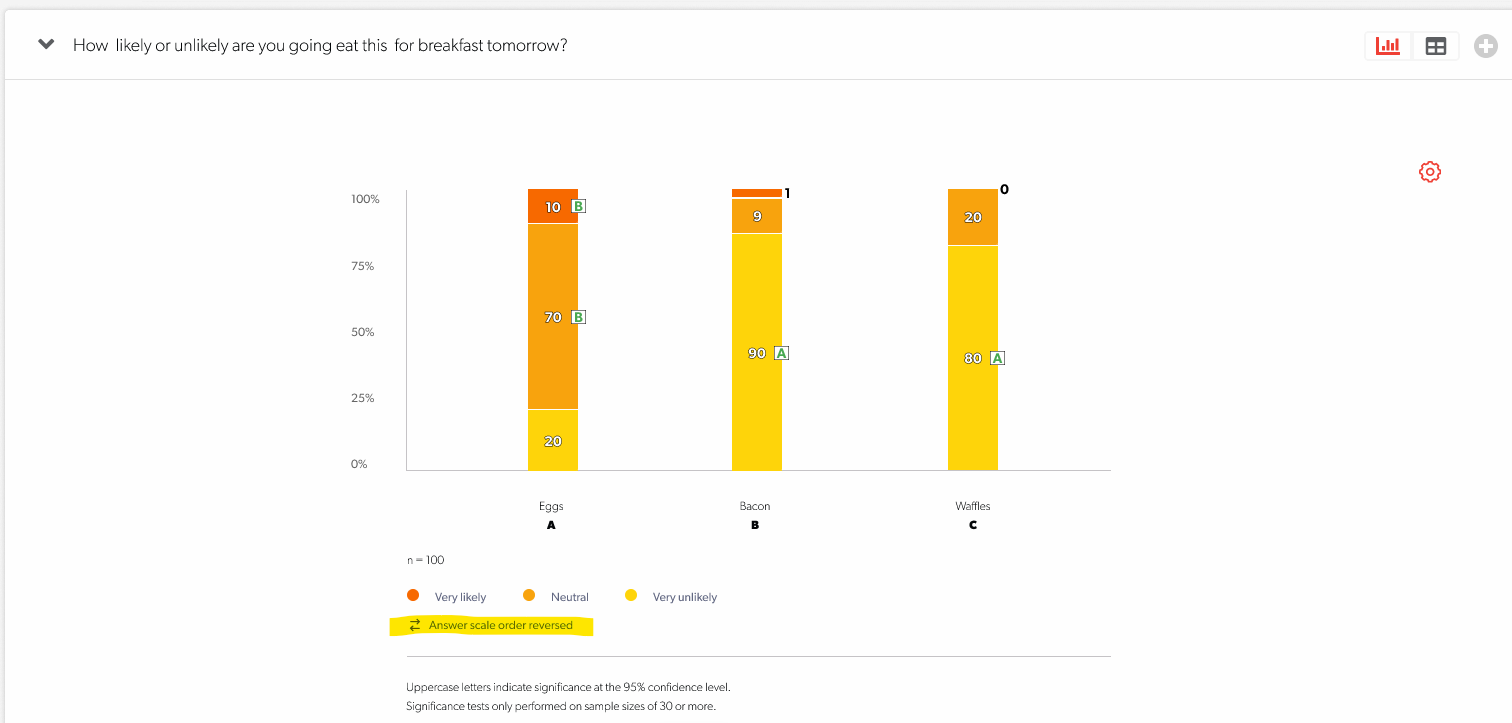Open chart settings gear icon
This screenshot has height=723, width=1512.
(1430, 172)
